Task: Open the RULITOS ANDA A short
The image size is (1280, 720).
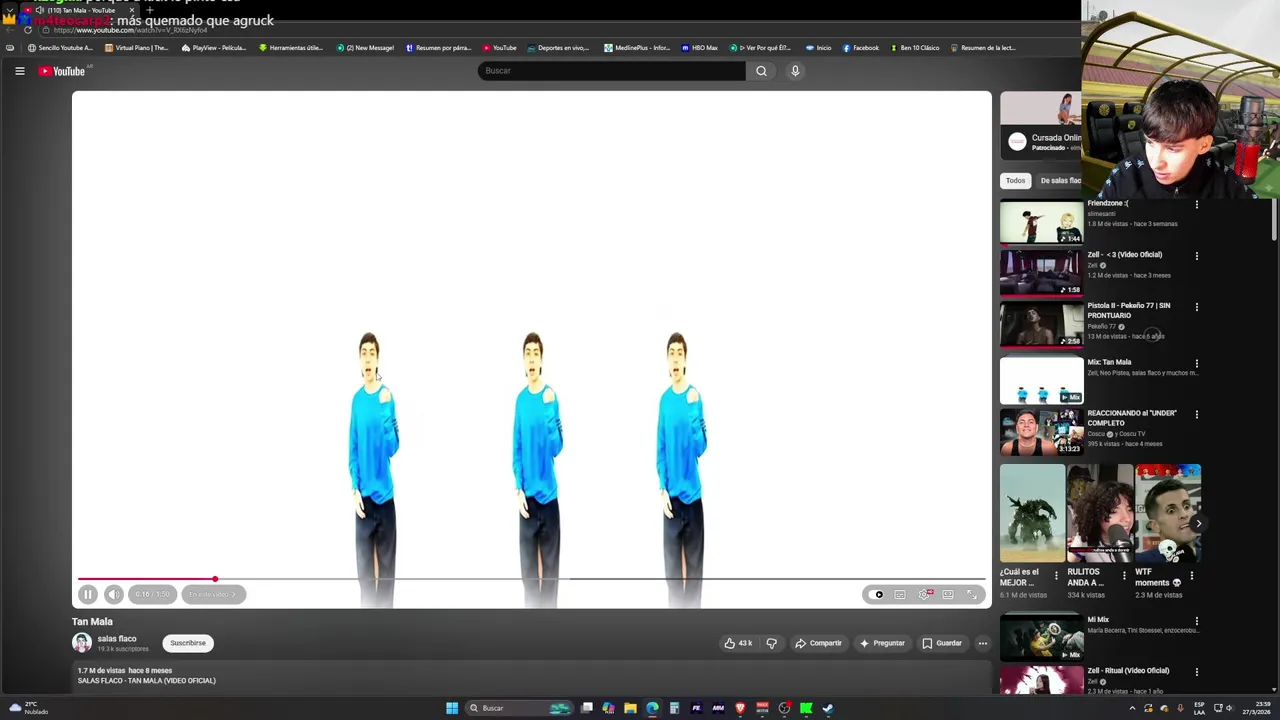Action: tap(1100, 513)
